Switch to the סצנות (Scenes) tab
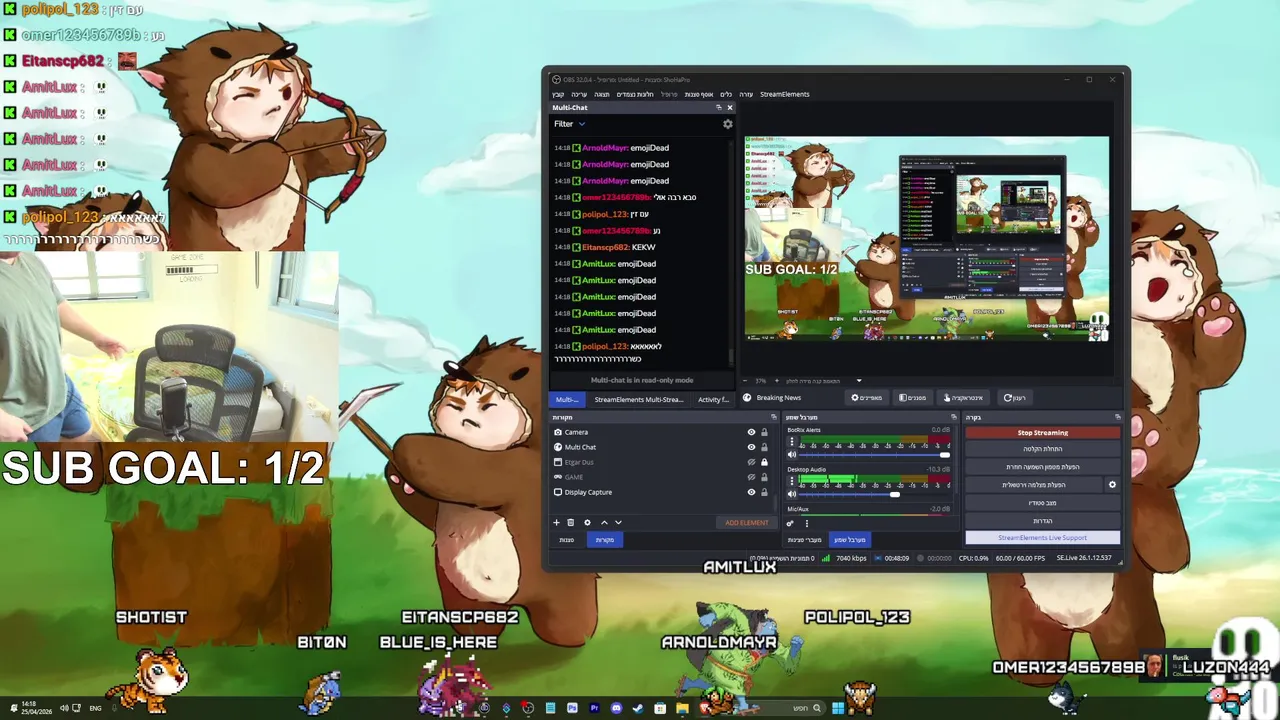Viewport: 1280px width, 720px height. tap(567, 540)
